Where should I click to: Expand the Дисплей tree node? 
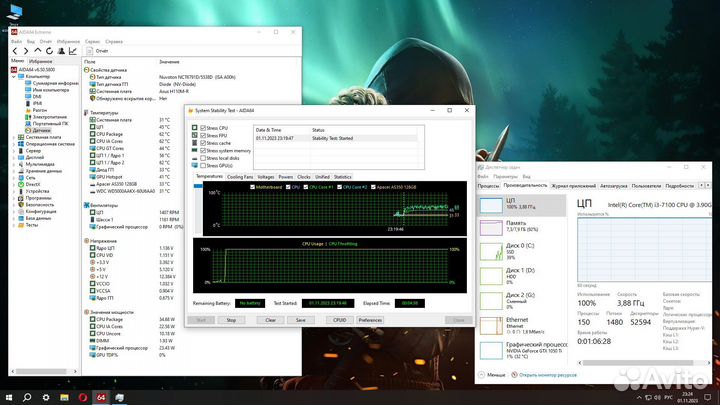coord(14,158)
